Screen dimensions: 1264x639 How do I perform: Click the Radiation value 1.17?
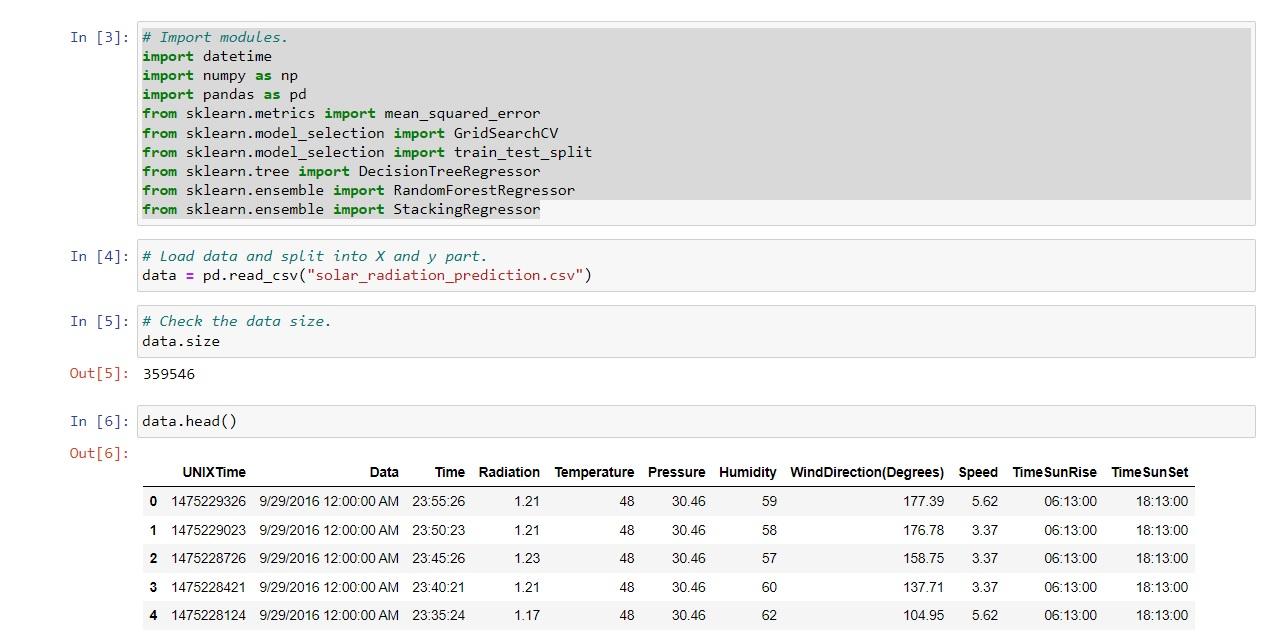click(x=527, y=615)
